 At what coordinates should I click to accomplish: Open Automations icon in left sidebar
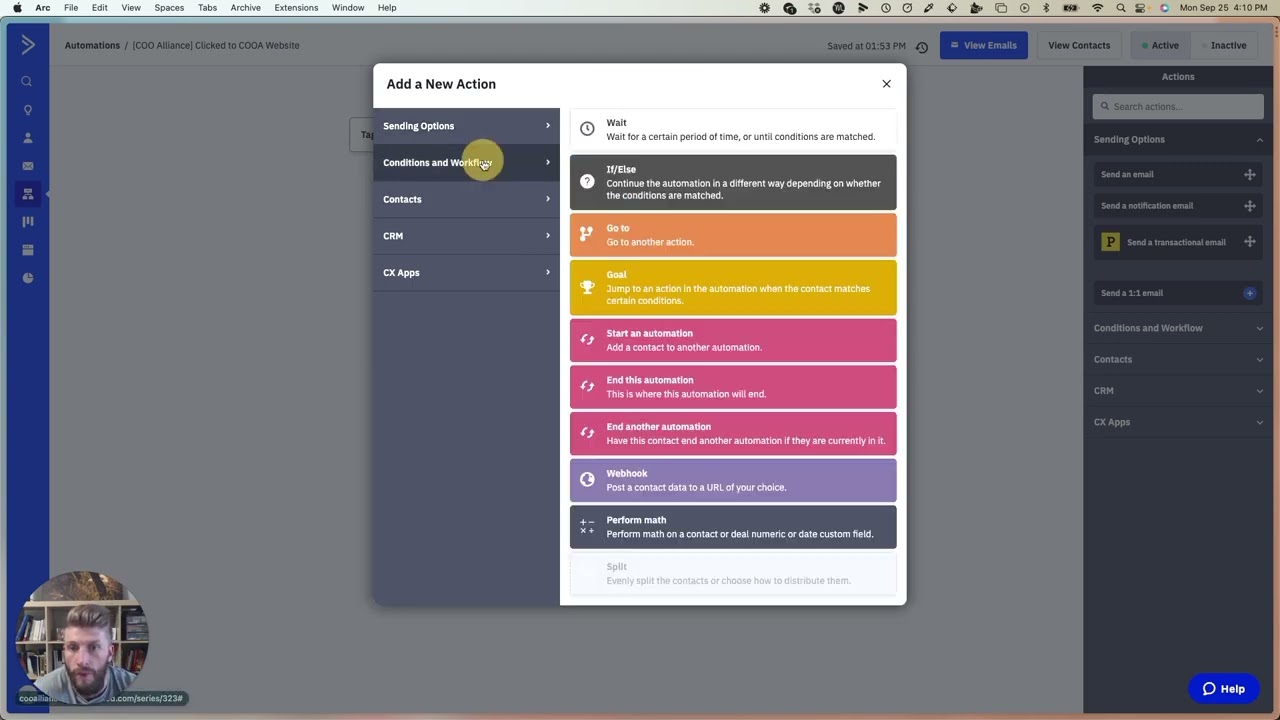27,194
